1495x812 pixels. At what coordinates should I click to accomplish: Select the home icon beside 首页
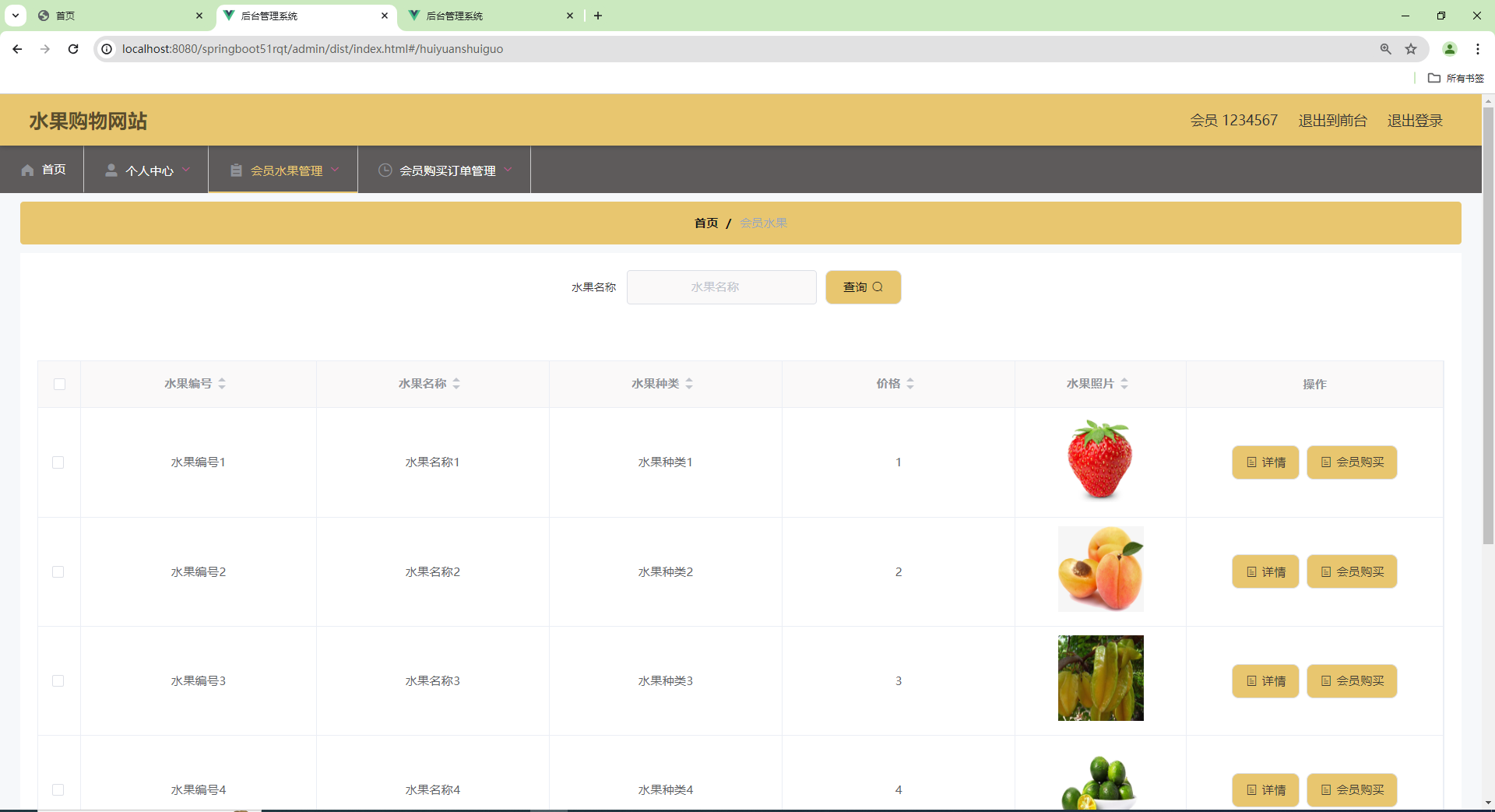tap(27, 170)
